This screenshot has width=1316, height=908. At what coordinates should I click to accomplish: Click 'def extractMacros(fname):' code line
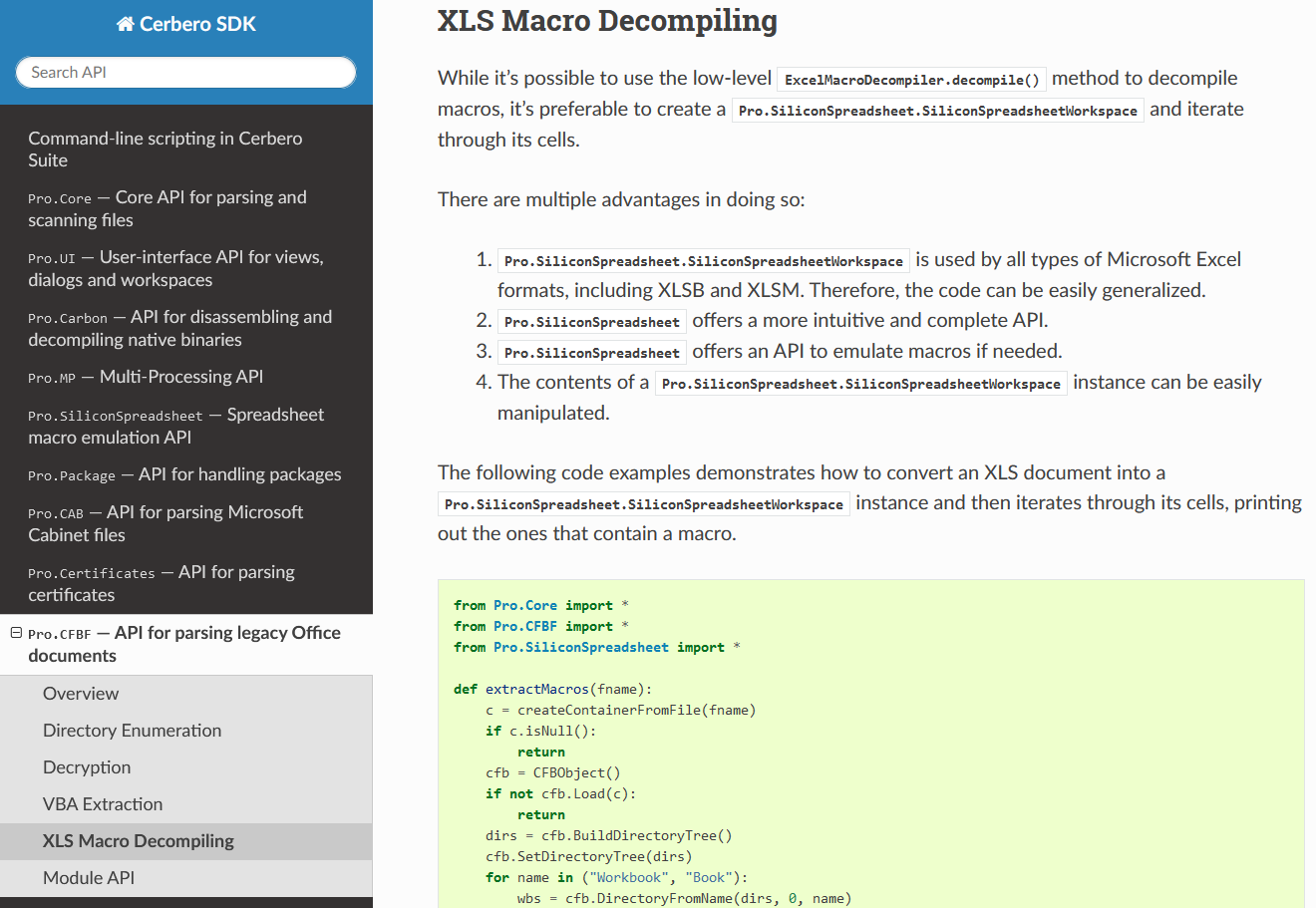(x=553, y=689)
